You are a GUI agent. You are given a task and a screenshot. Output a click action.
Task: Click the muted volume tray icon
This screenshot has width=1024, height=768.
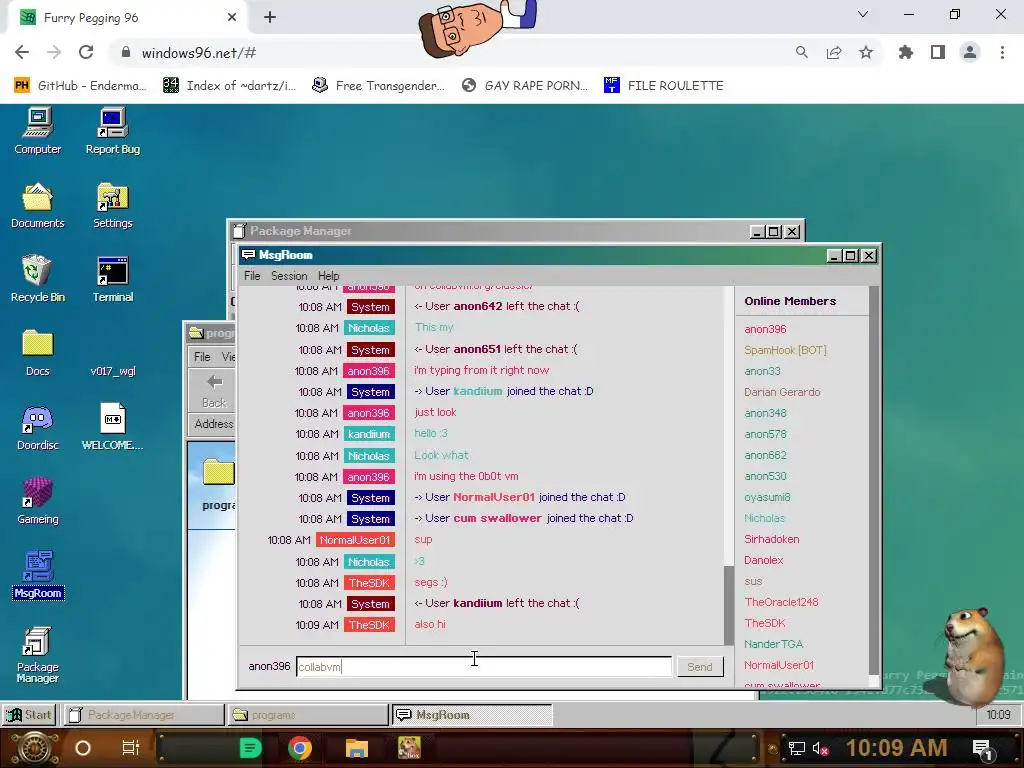(820, 748)
